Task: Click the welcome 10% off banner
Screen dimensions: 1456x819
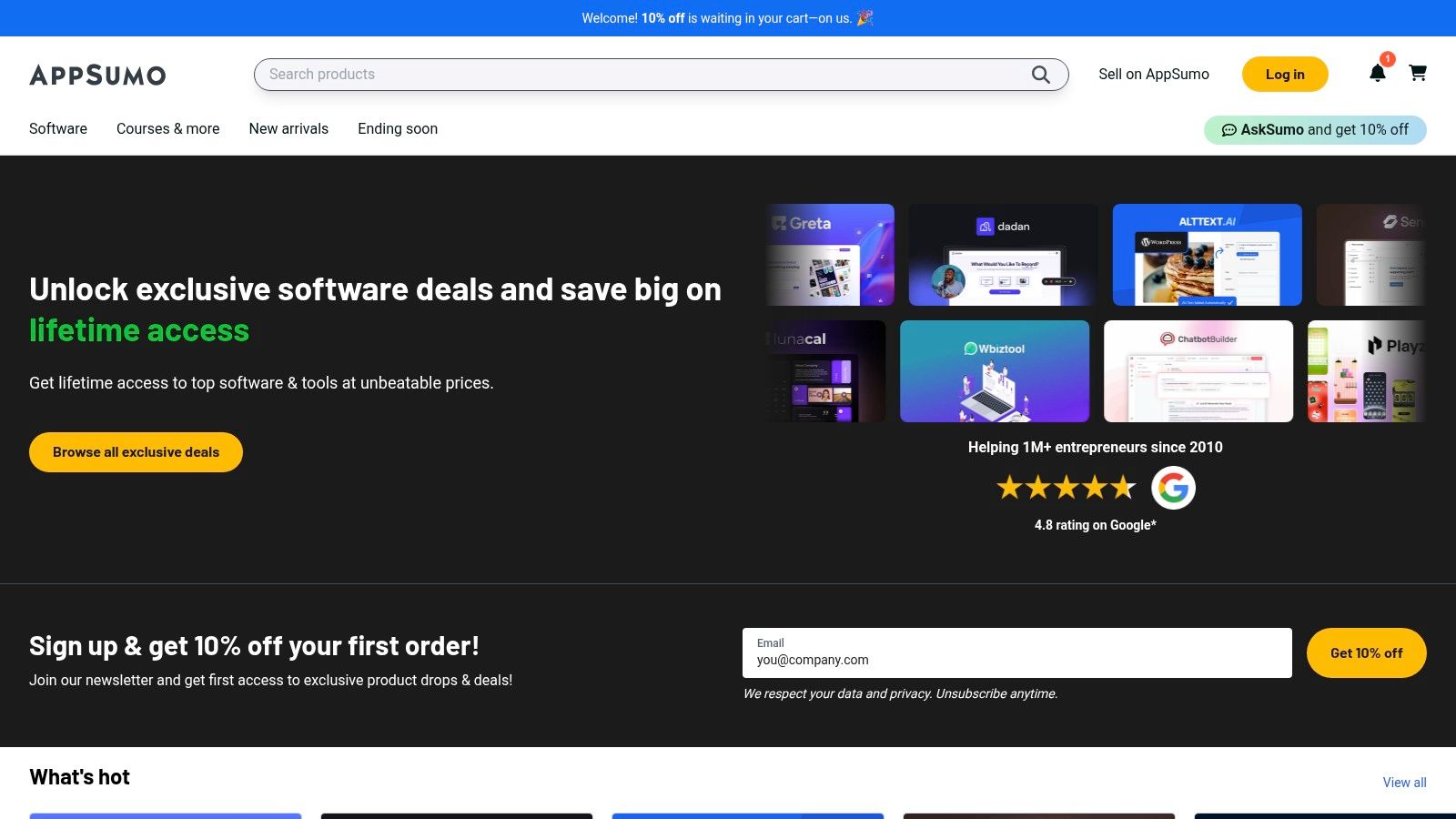Action: 728,18
